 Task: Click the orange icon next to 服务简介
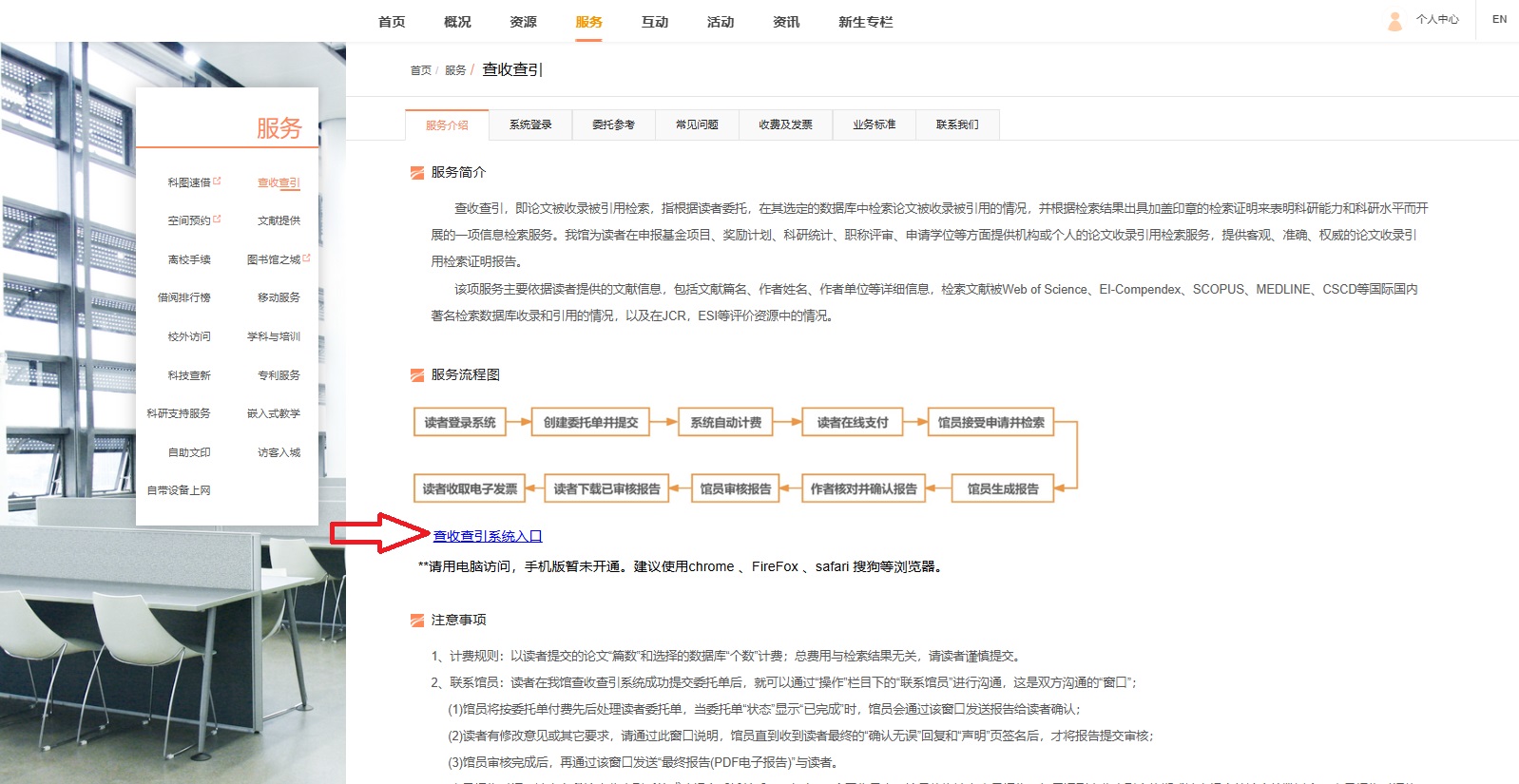416,173
